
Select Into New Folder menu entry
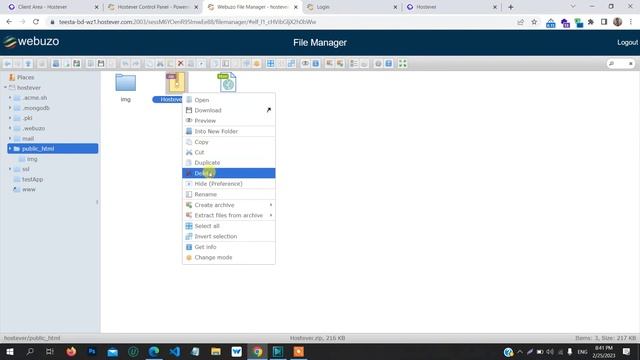pos(229,131)
